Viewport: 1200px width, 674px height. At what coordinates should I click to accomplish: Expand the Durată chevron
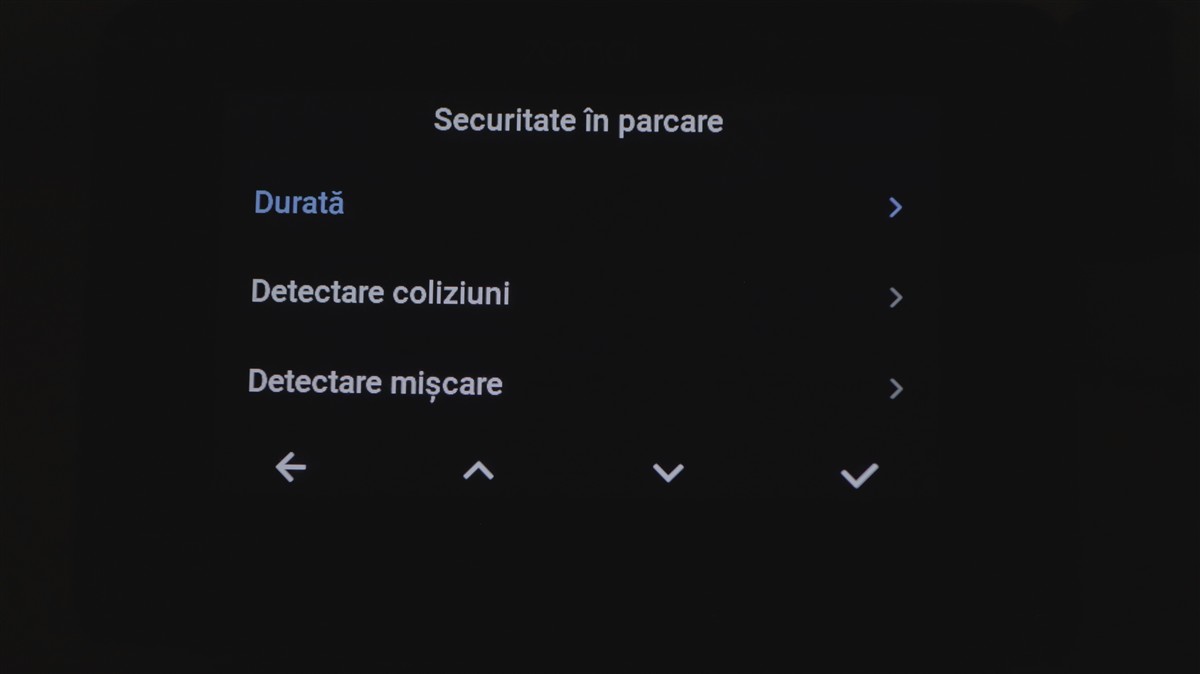pos(895,207)
